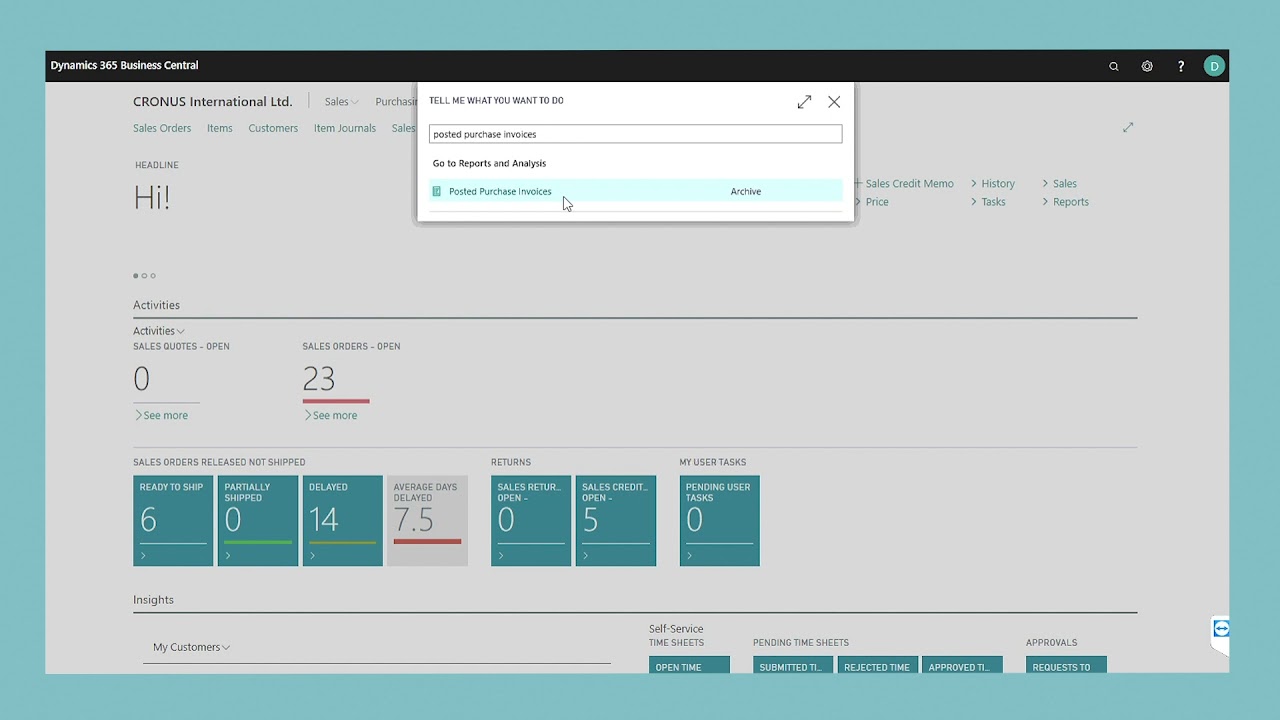
Task: Open the Posted Purchase Invoices search result
Action: pos(635,191)
